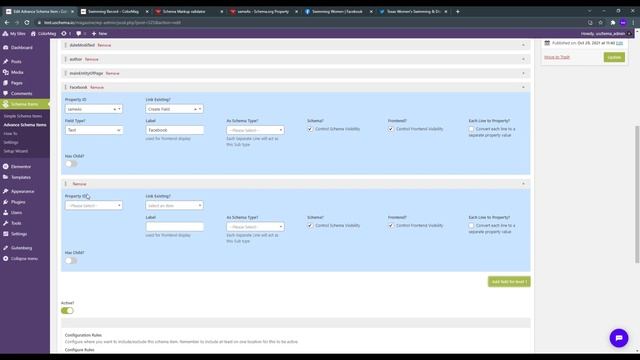
Task: Open the Field Type dropdown showing Text
Action: pyautogui.click(x=93, y=130)
